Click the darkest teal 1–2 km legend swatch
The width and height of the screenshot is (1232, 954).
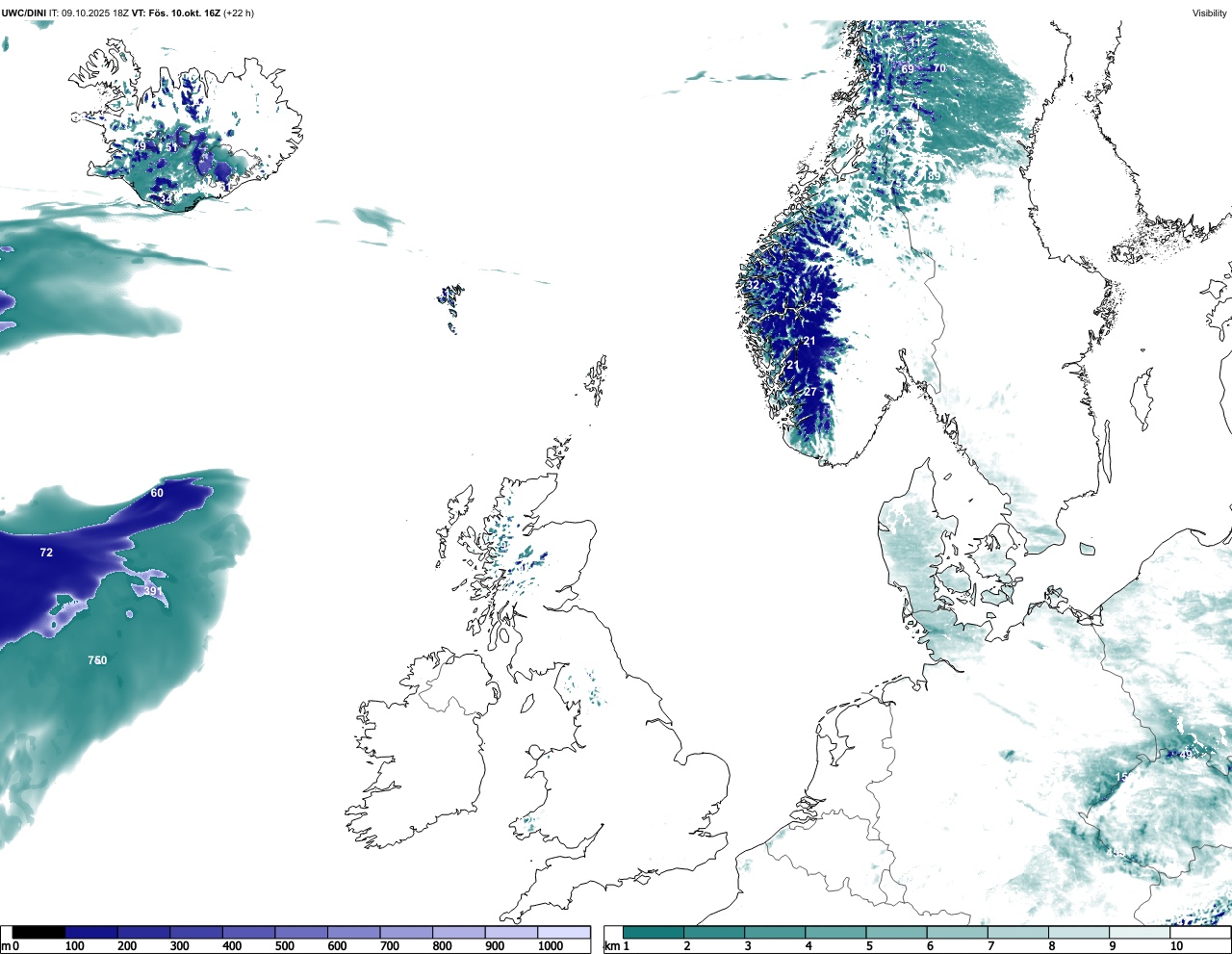(654, 932)
